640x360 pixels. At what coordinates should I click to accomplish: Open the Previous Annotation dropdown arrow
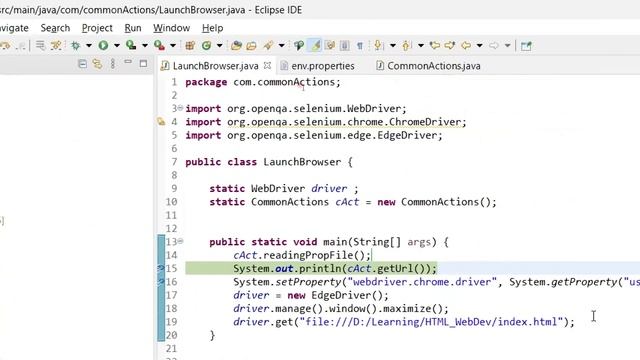[420, 45]
